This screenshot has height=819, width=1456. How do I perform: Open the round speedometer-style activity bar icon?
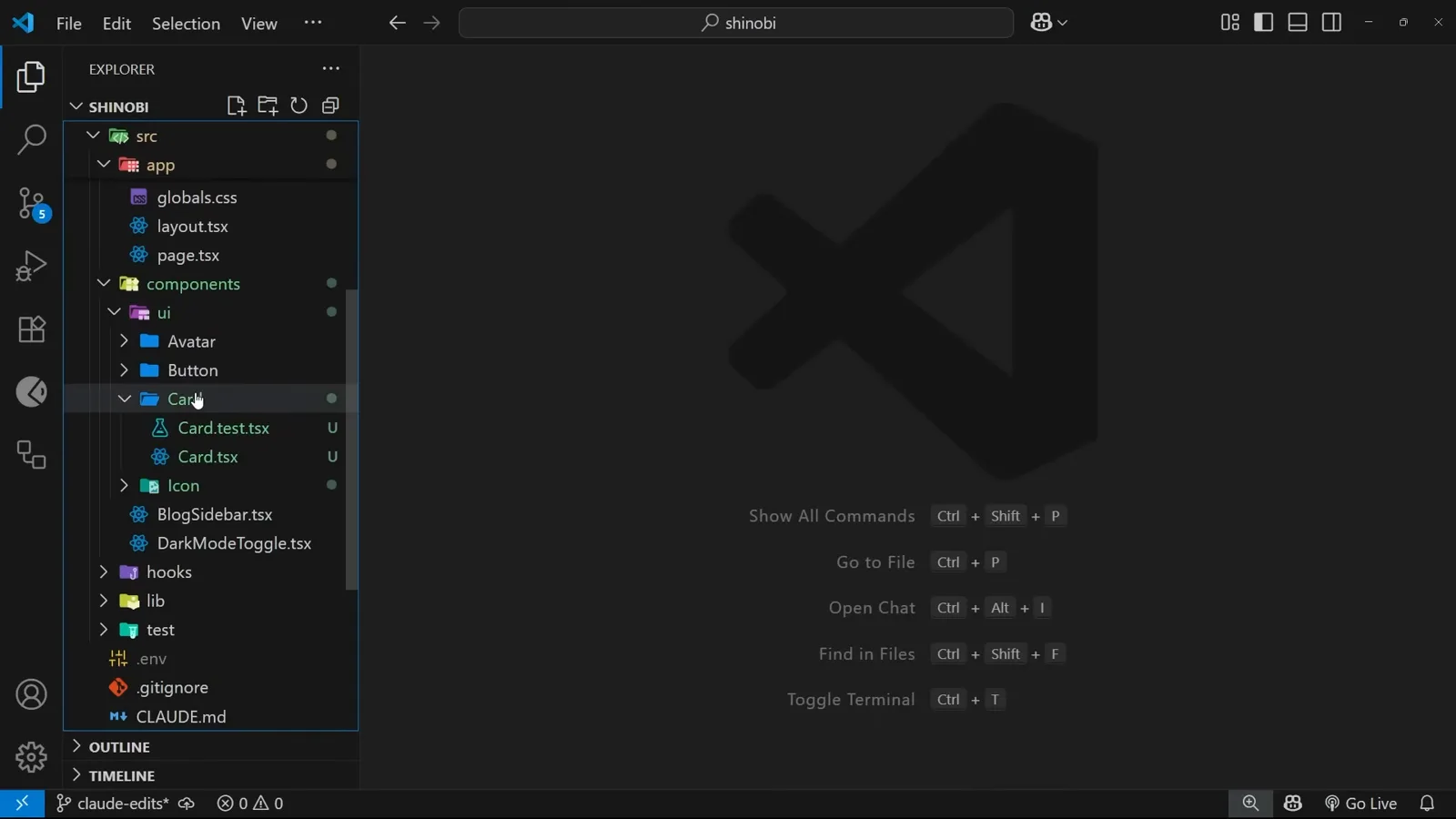point(31,392)
